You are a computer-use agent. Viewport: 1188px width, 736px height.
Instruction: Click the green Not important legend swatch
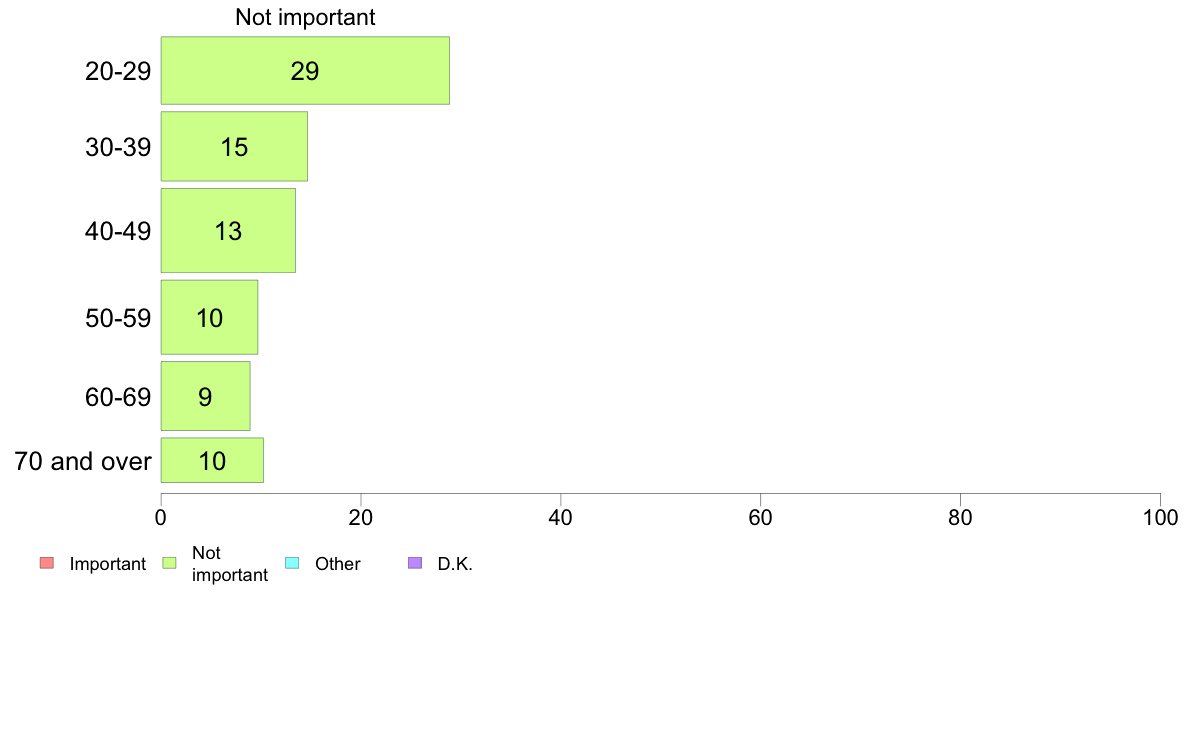coord(170,563)
